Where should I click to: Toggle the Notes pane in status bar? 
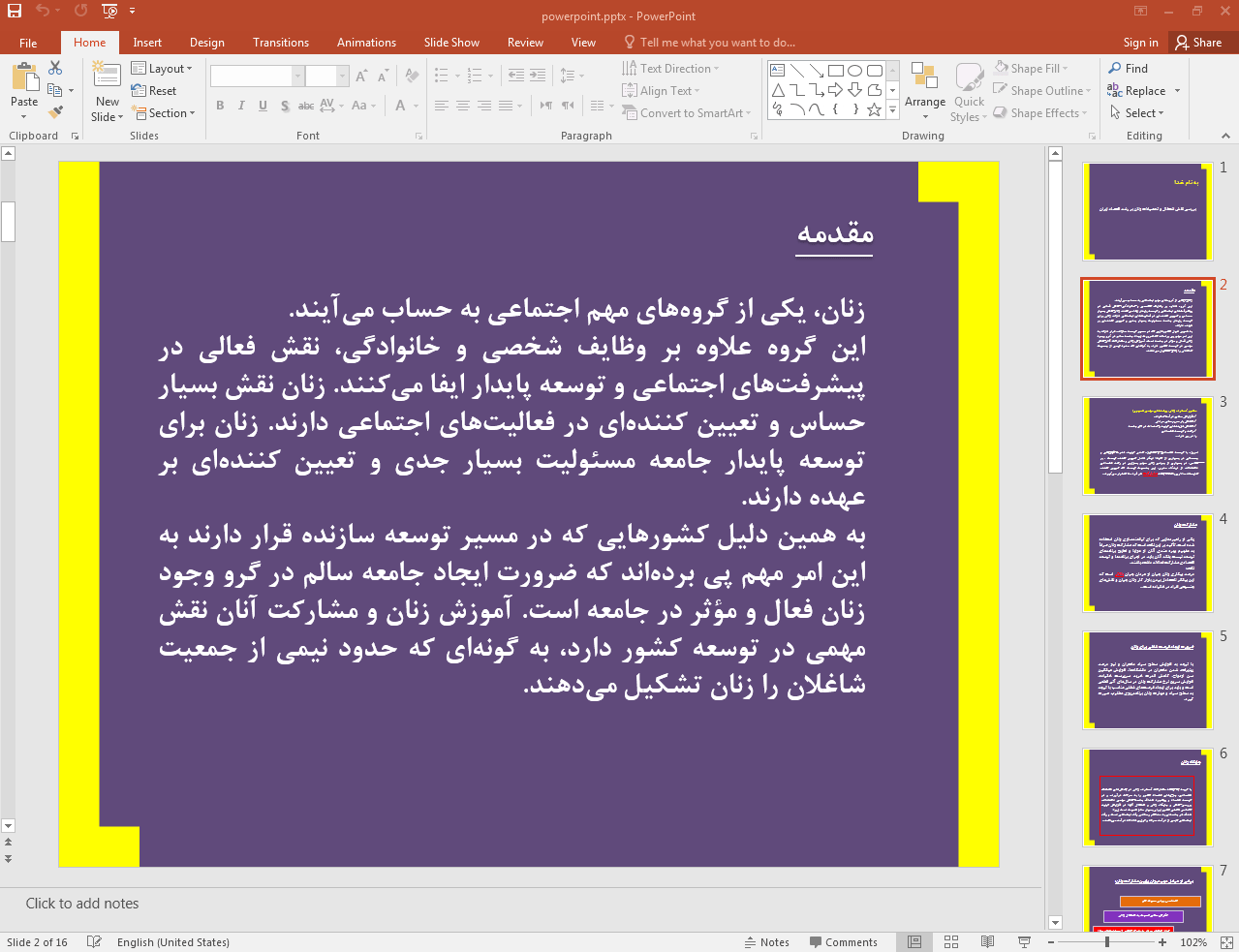(x=766, y=942)
